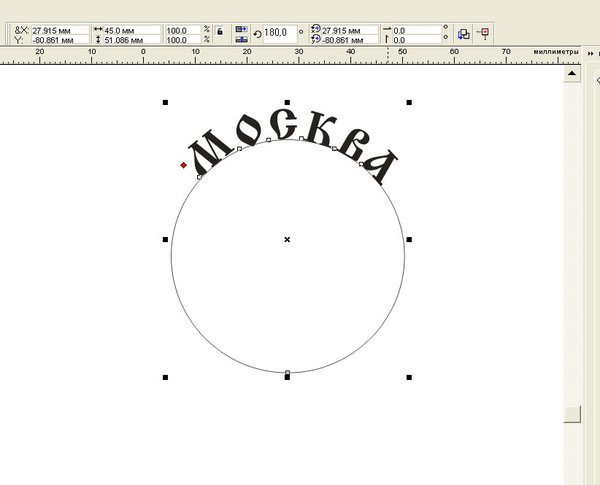The image size is (600, 485).
Task: Click the top-left selection handle
Action: pyautogui.click(x=165, y=102)
